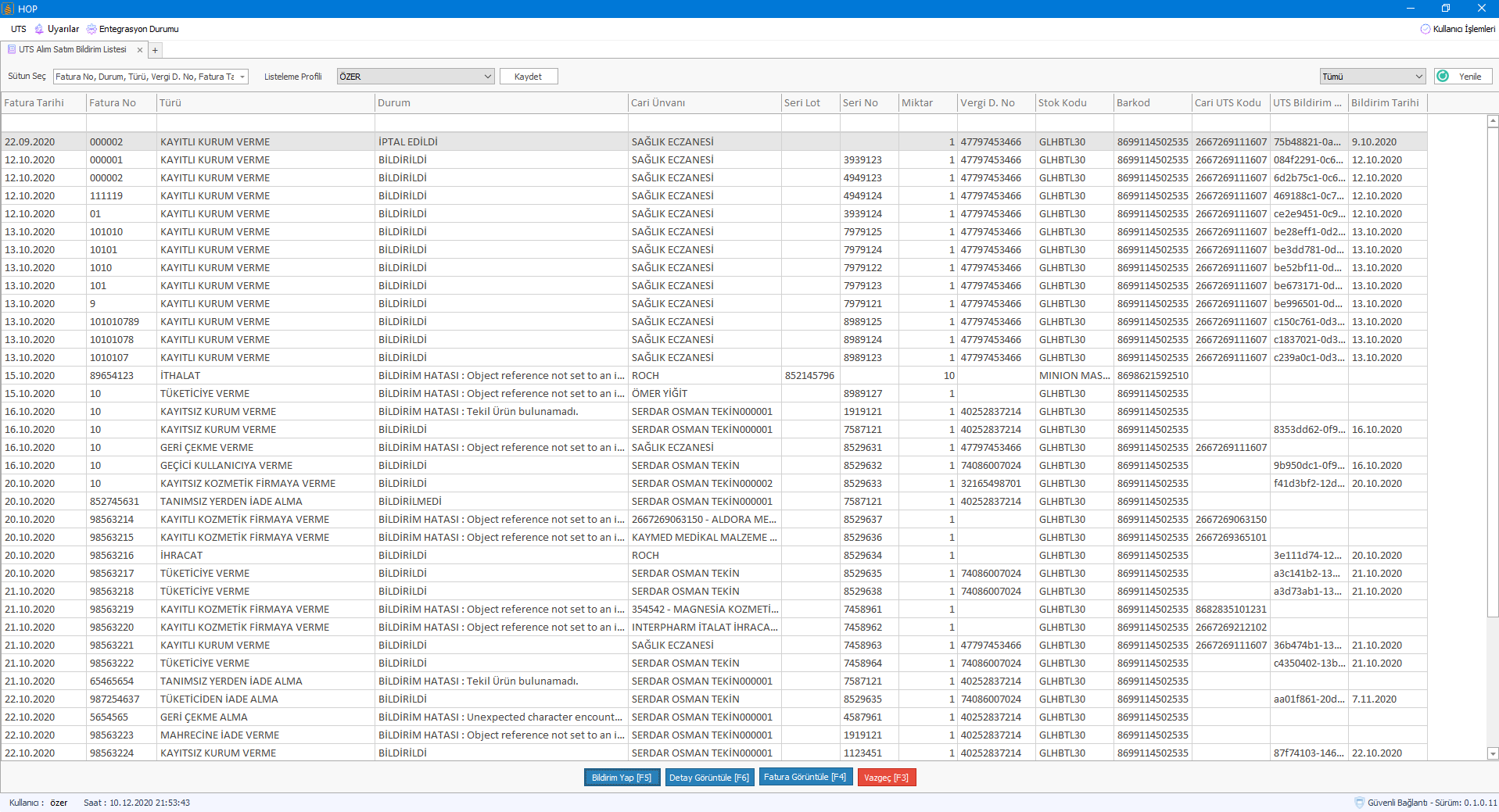
Task: Click the Kaydet button
Action: tap(529, 77)
